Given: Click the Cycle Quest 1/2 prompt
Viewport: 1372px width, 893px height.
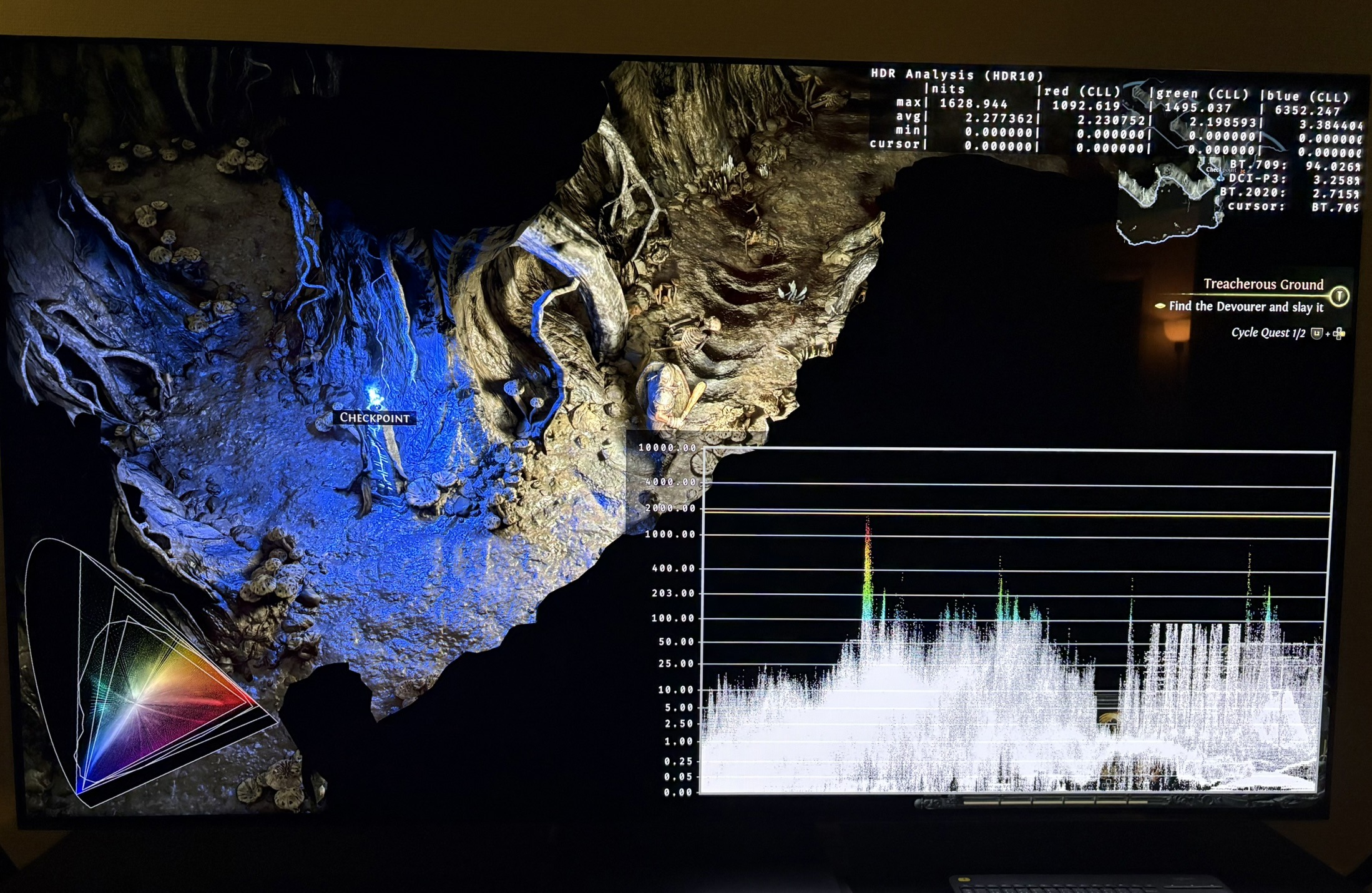Looking at the screenshot, I should point(1268,333).
